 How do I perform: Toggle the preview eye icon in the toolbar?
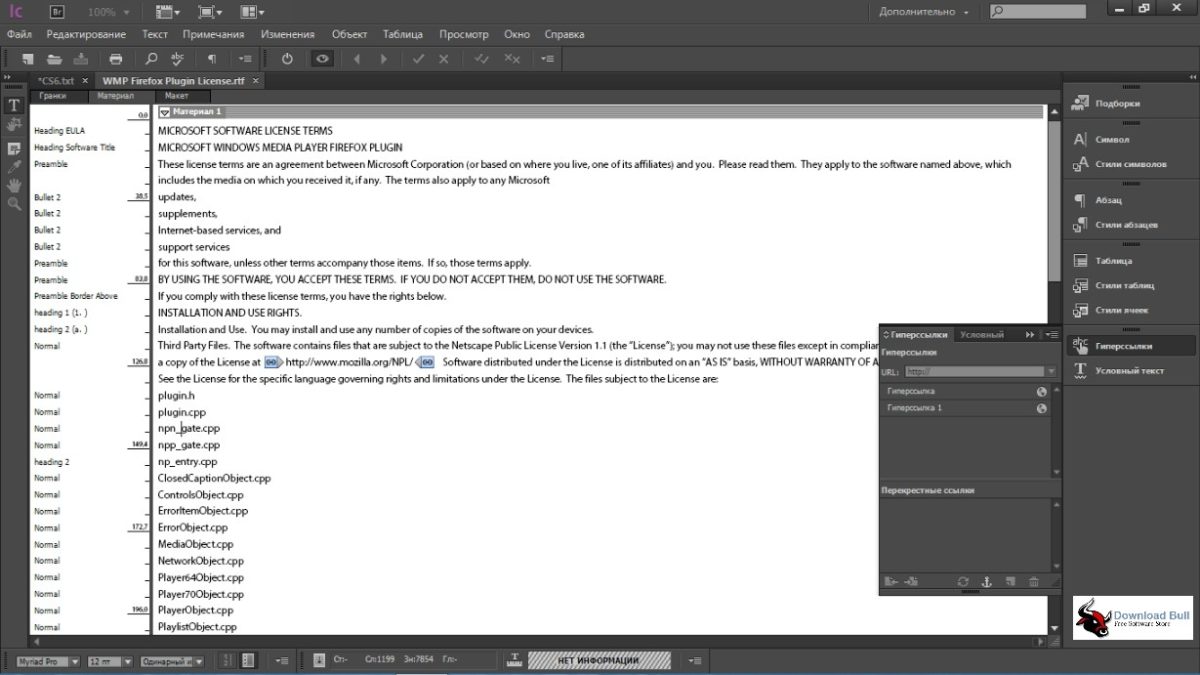(x=322, y=59)
